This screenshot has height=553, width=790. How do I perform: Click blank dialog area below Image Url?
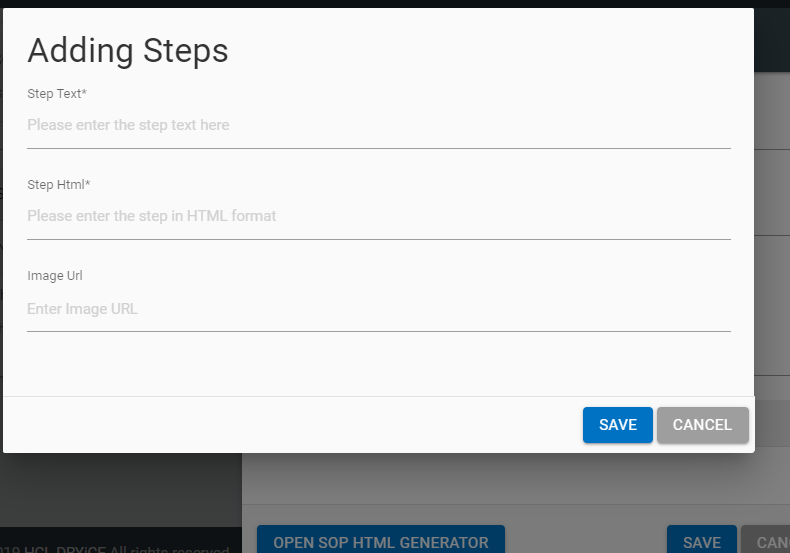click(378, 362)
